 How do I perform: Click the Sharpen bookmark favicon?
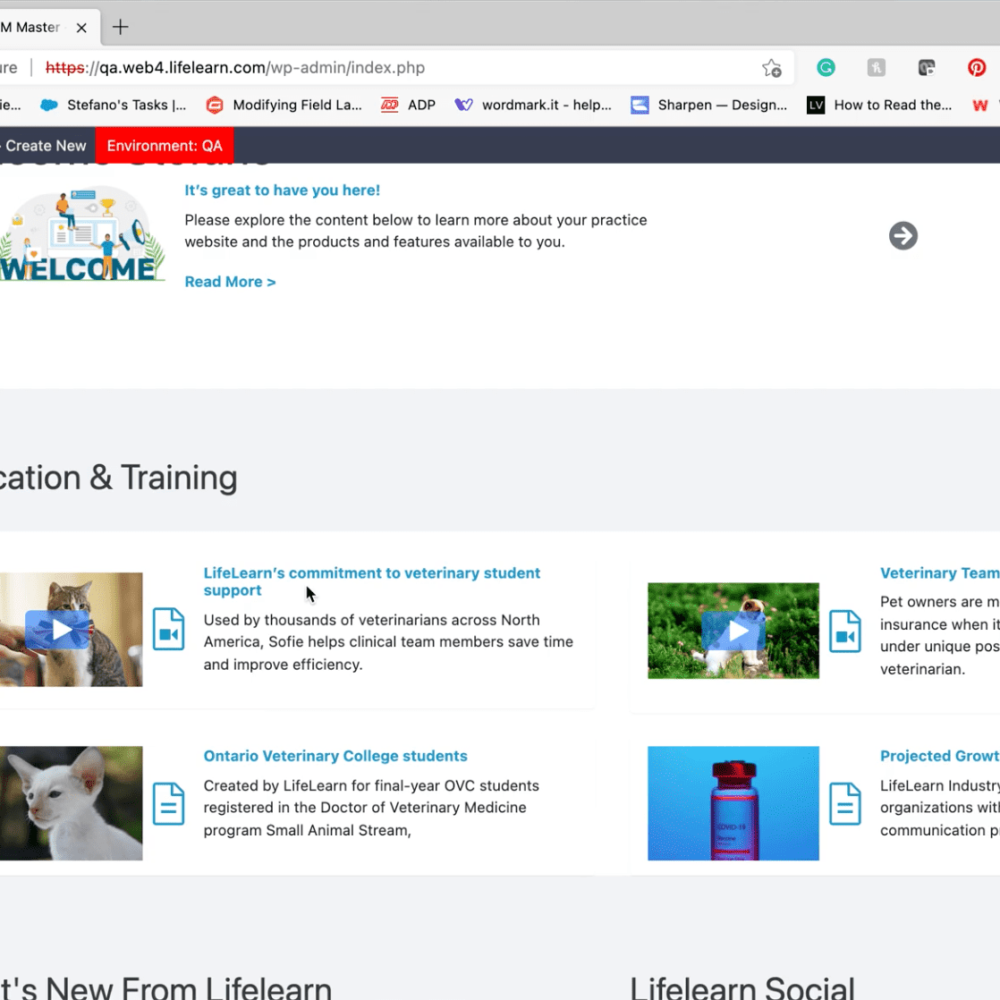pyautogui.click(x=640, y=105)
